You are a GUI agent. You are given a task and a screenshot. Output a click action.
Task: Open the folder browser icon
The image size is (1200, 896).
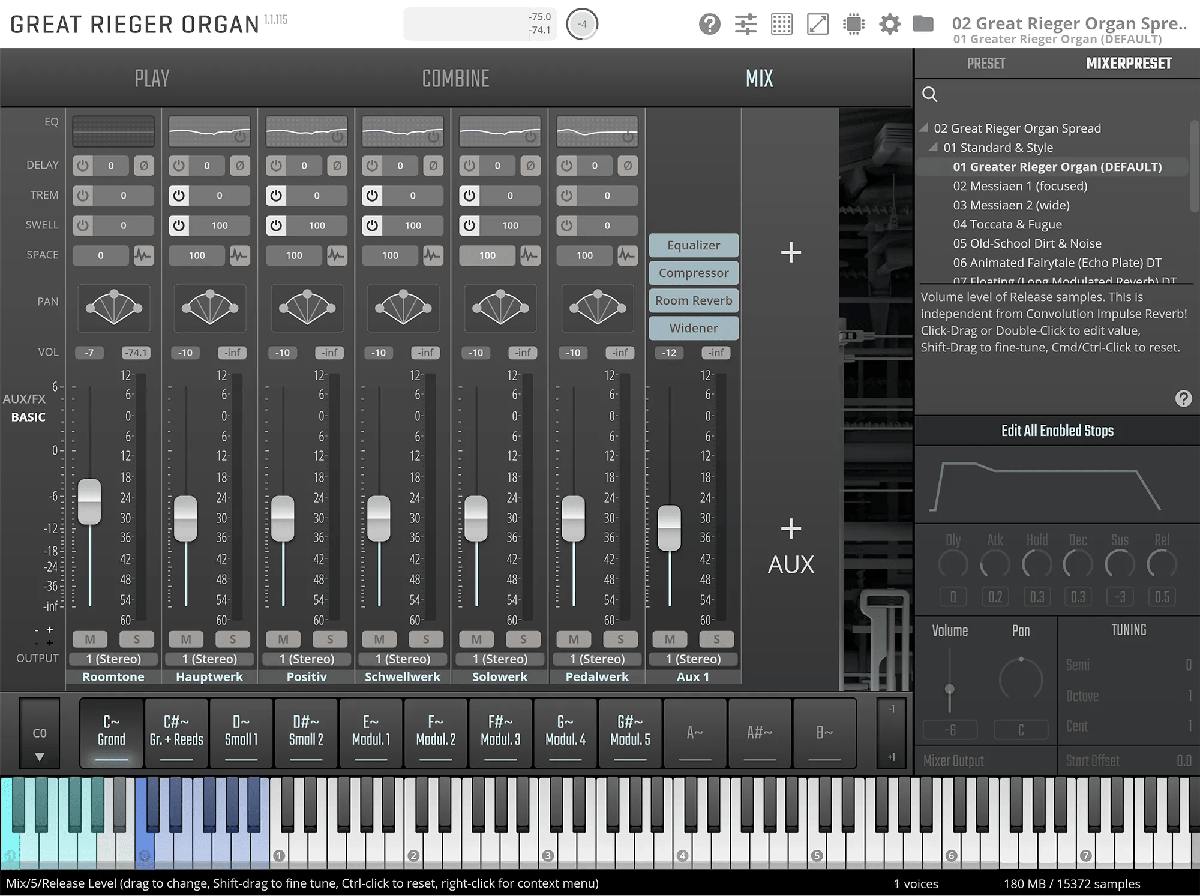pyautogui.click(x=923, y=24)
